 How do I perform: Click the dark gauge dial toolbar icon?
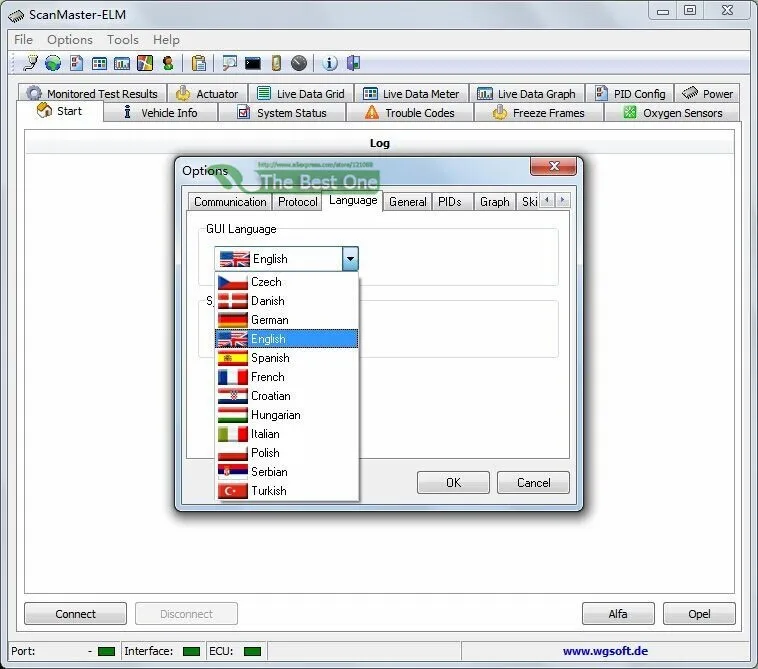point(299,63)
